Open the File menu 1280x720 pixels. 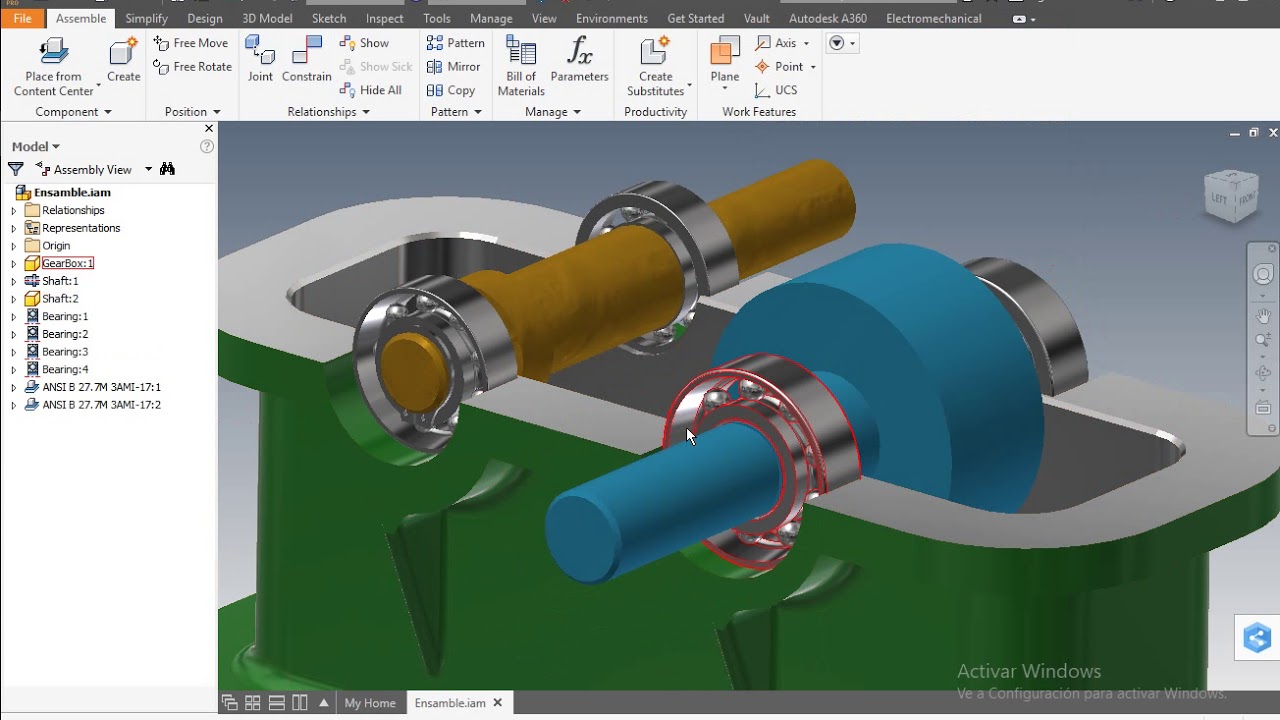22,18
